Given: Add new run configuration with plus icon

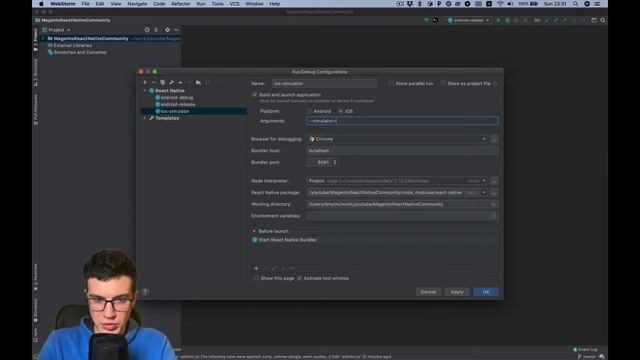Looking at the screenshot, I should 145,82.
